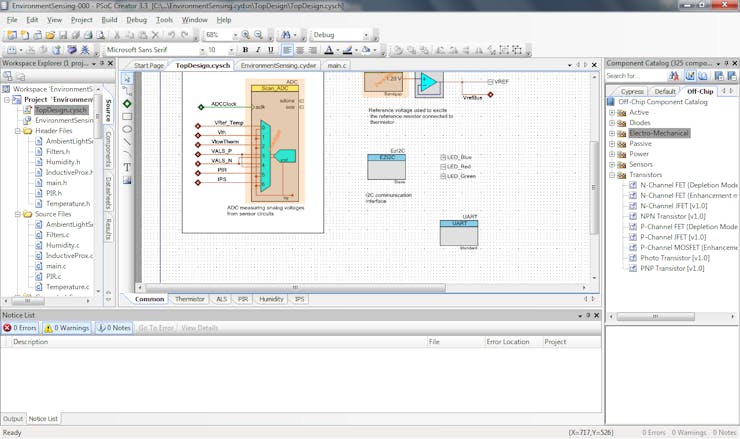The height and width of the screenshot is (439, 740).
Task: Open the Build menu
Action: coord(109,20)
